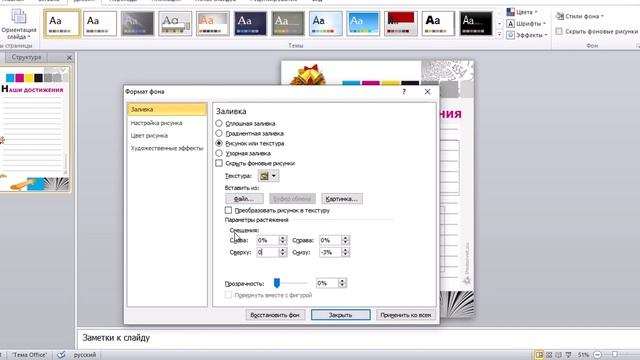Switch to the Структура pane tab
The height and width of the screenshot is (360, 640).
click(x=27, y=57)
